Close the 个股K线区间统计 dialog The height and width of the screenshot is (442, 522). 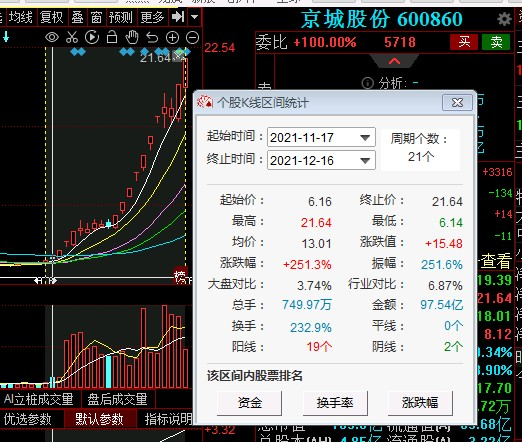point(457,103)
